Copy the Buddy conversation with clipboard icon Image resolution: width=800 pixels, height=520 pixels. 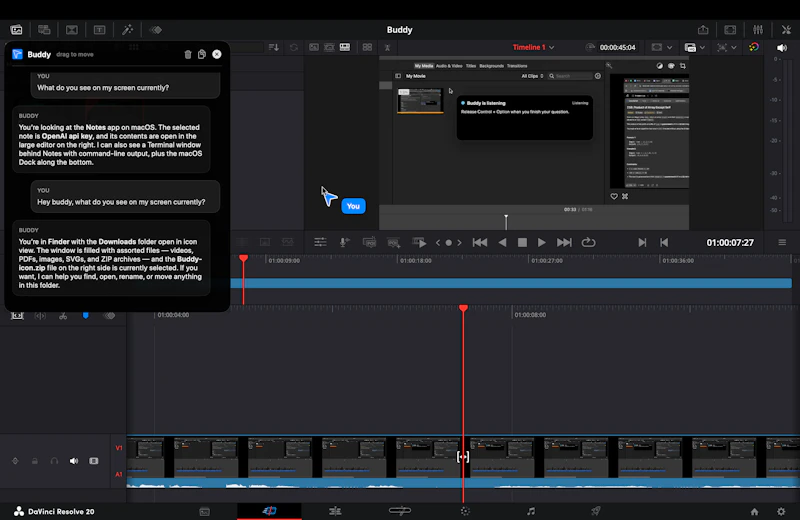(x=202, y=54)
